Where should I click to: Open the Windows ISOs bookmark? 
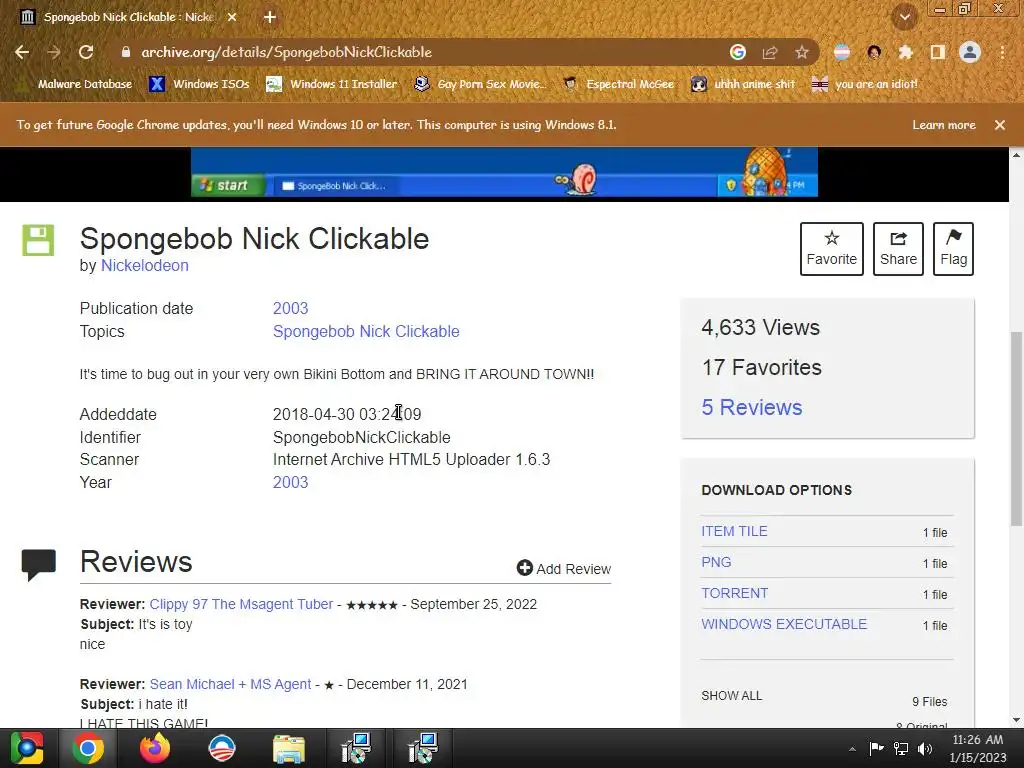click(x=199, y=84)
